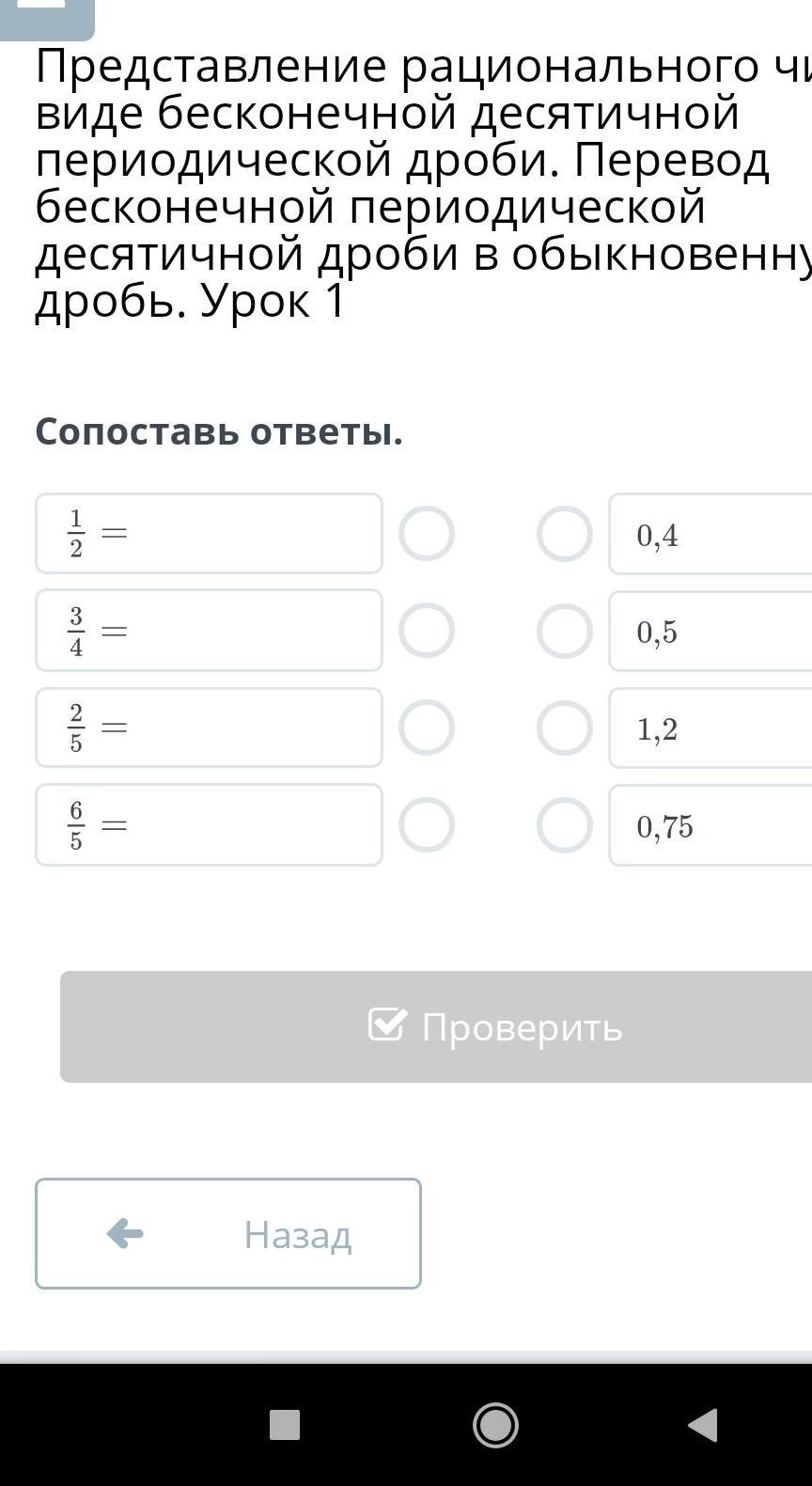
Task: Click the 1,2 answer box
Action: 710,727
